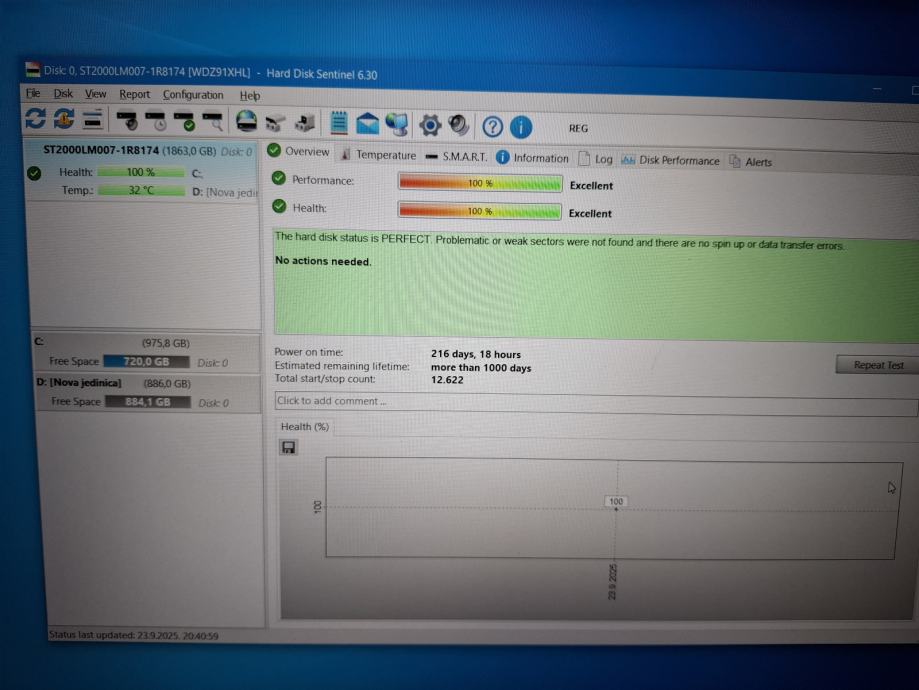Image resolution: width=919 pixels, height=690 pixels.
Task: Open settings with the gear icon
Action: coord(430,125)
